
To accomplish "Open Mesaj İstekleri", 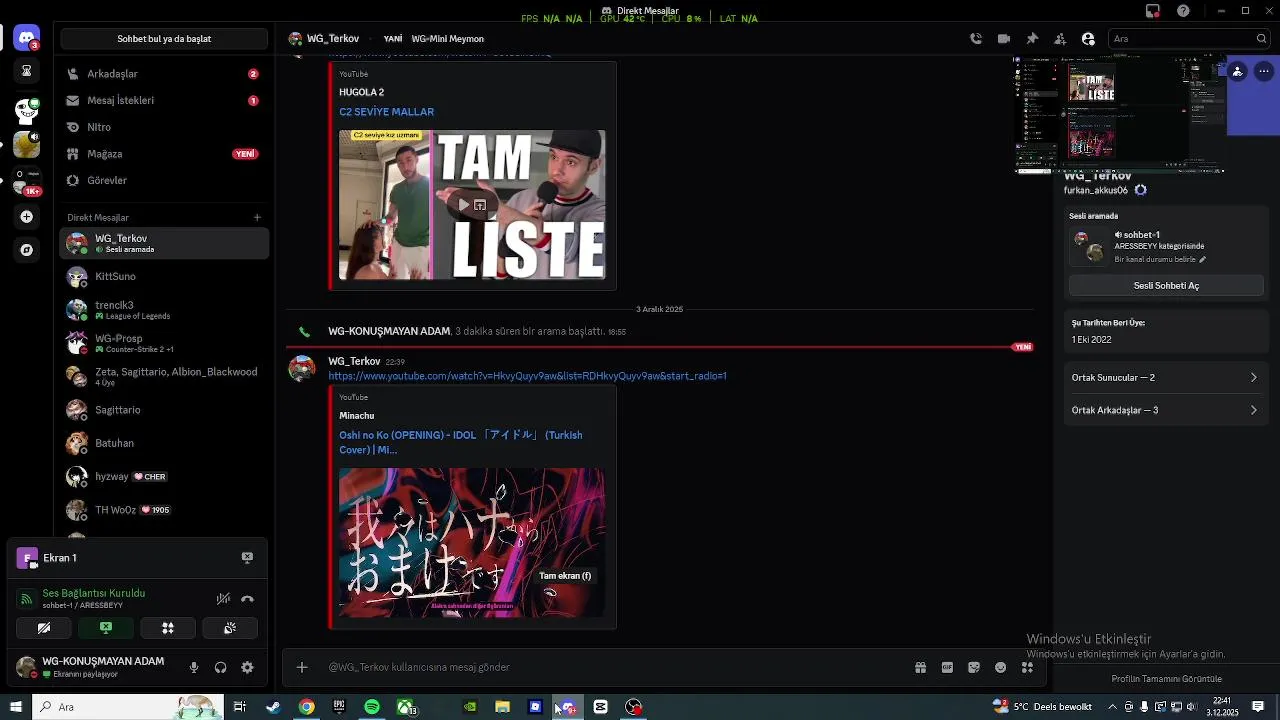I will pos(164,100).
